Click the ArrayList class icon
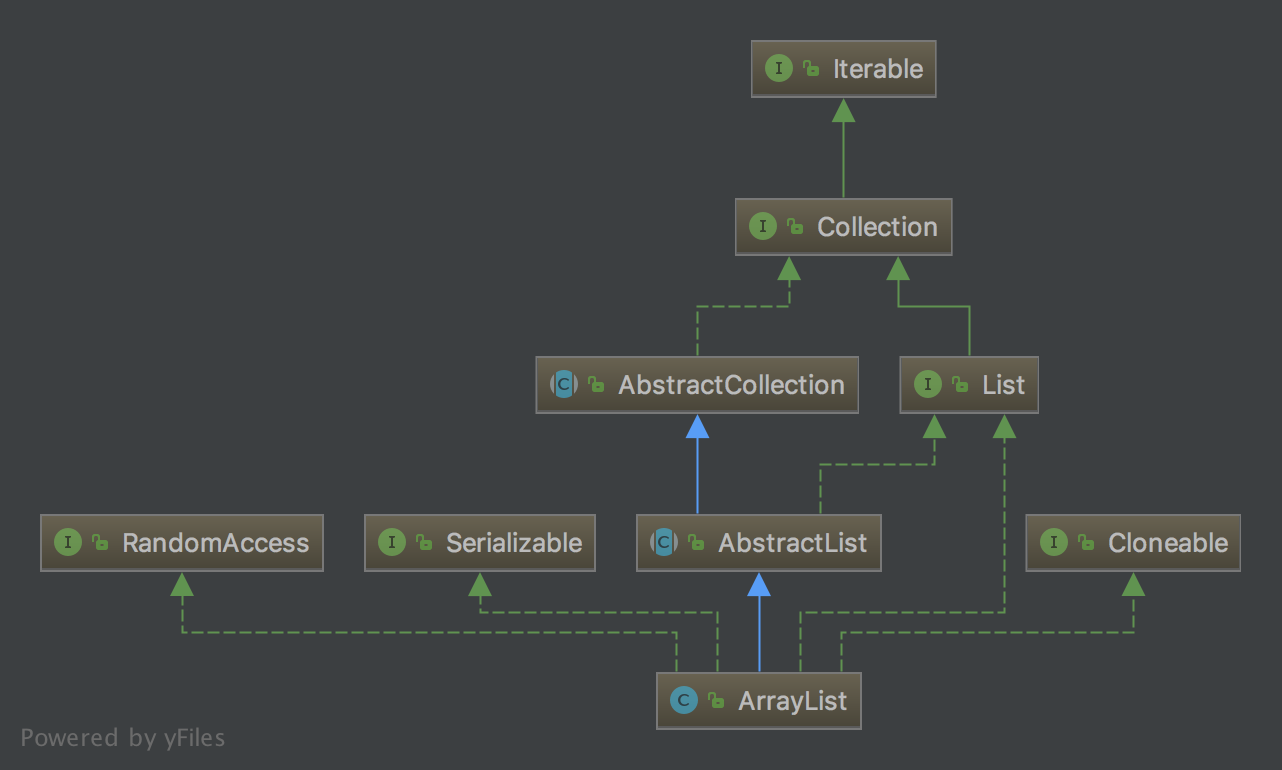Image resolution: width=1282 pixels, height=770 pixels. 683,701
